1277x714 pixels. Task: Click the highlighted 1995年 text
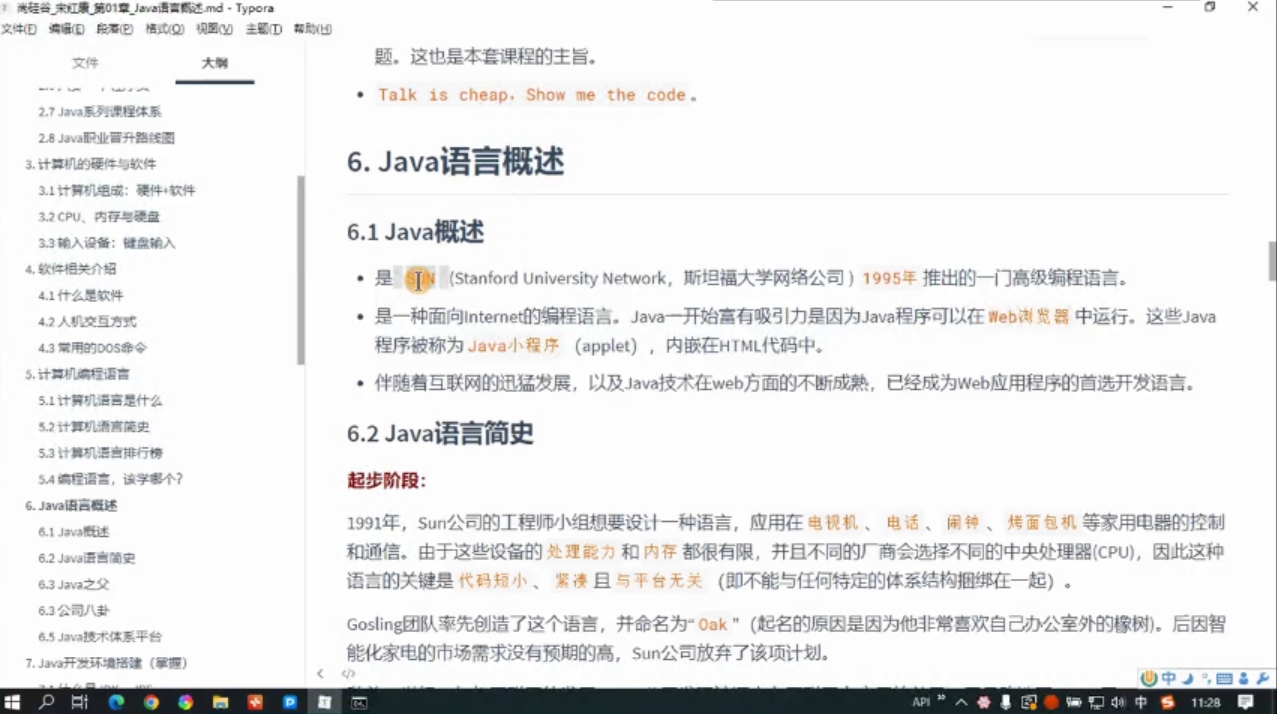pos(889,278)
